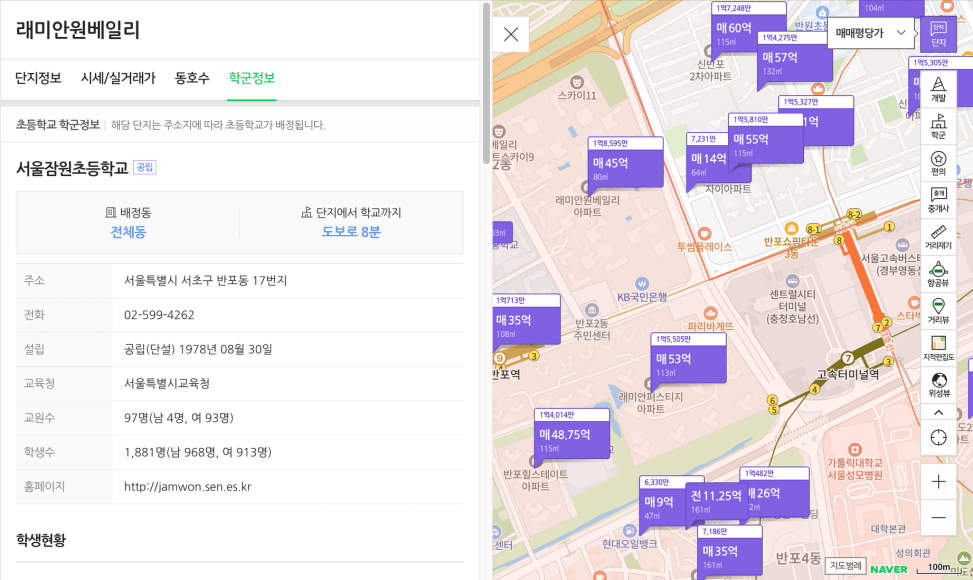
Task: Open the 매 35억 108㎡ marker
Action: pos(527,320)
